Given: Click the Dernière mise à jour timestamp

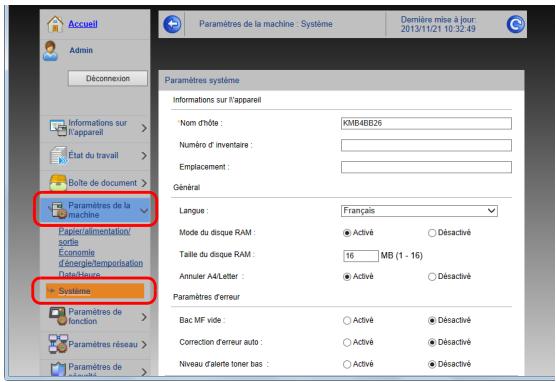Looking at the screenshot, I should [438, 24].
